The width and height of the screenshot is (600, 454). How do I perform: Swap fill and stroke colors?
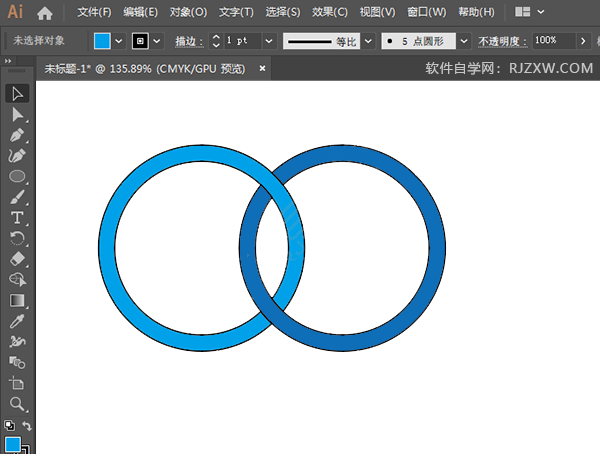click(26, 425)
